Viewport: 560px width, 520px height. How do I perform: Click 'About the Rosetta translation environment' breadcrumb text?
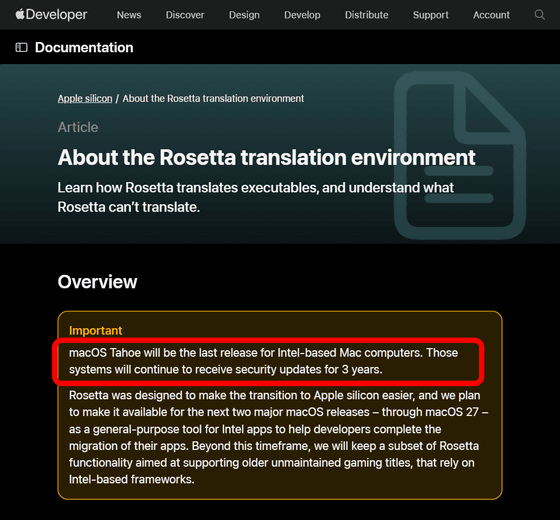click(x=213, y=99)
